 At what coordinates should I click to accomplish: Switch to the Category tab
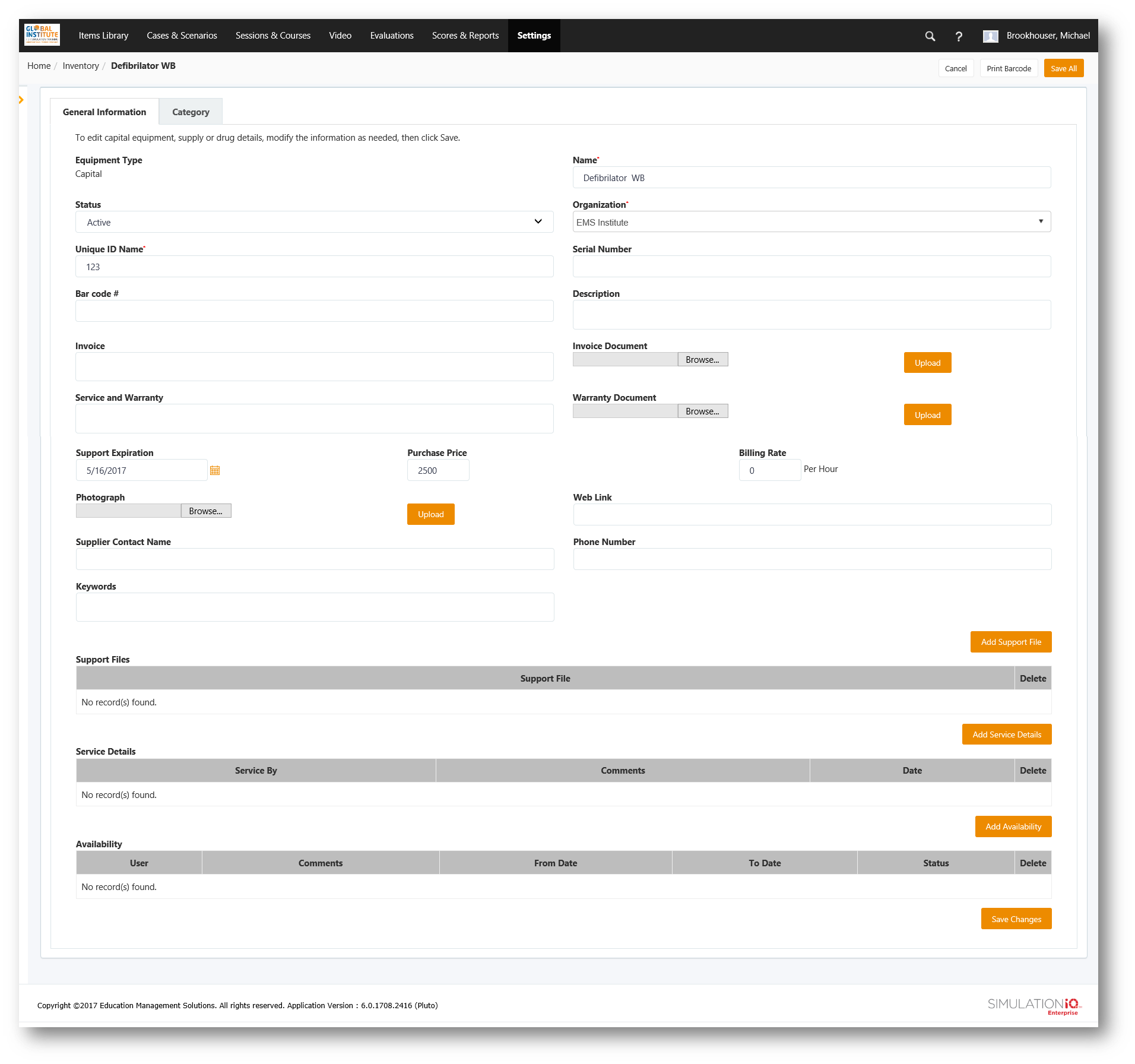[x=191, y=112]
